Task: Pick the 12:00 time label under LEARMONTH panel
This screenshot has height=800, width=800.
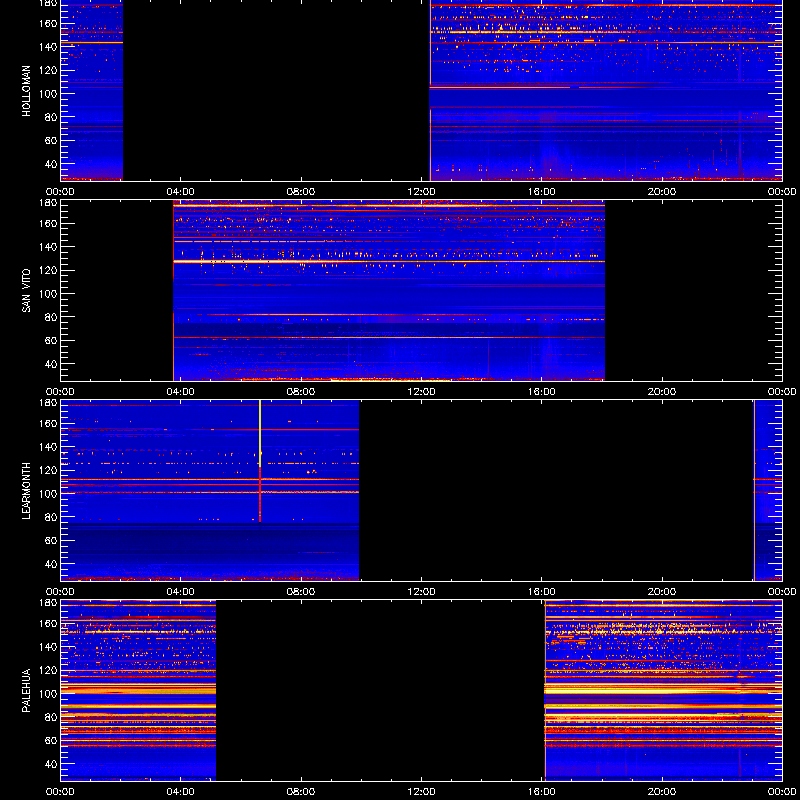Action: [421, 592]
